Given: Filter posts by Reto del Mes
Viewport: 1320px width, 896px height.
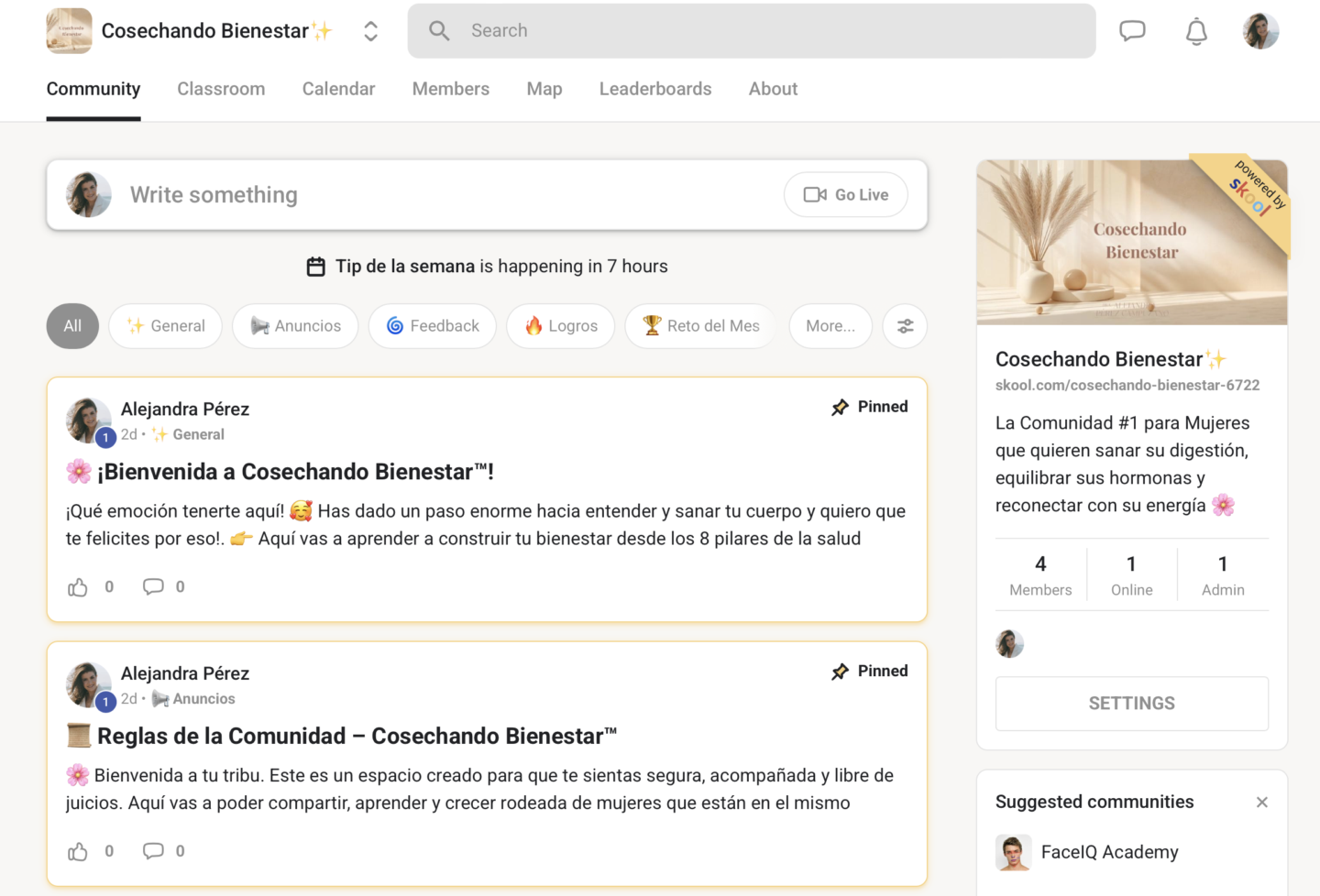Looking at the screenshot, I should click(x=700, y=326).
